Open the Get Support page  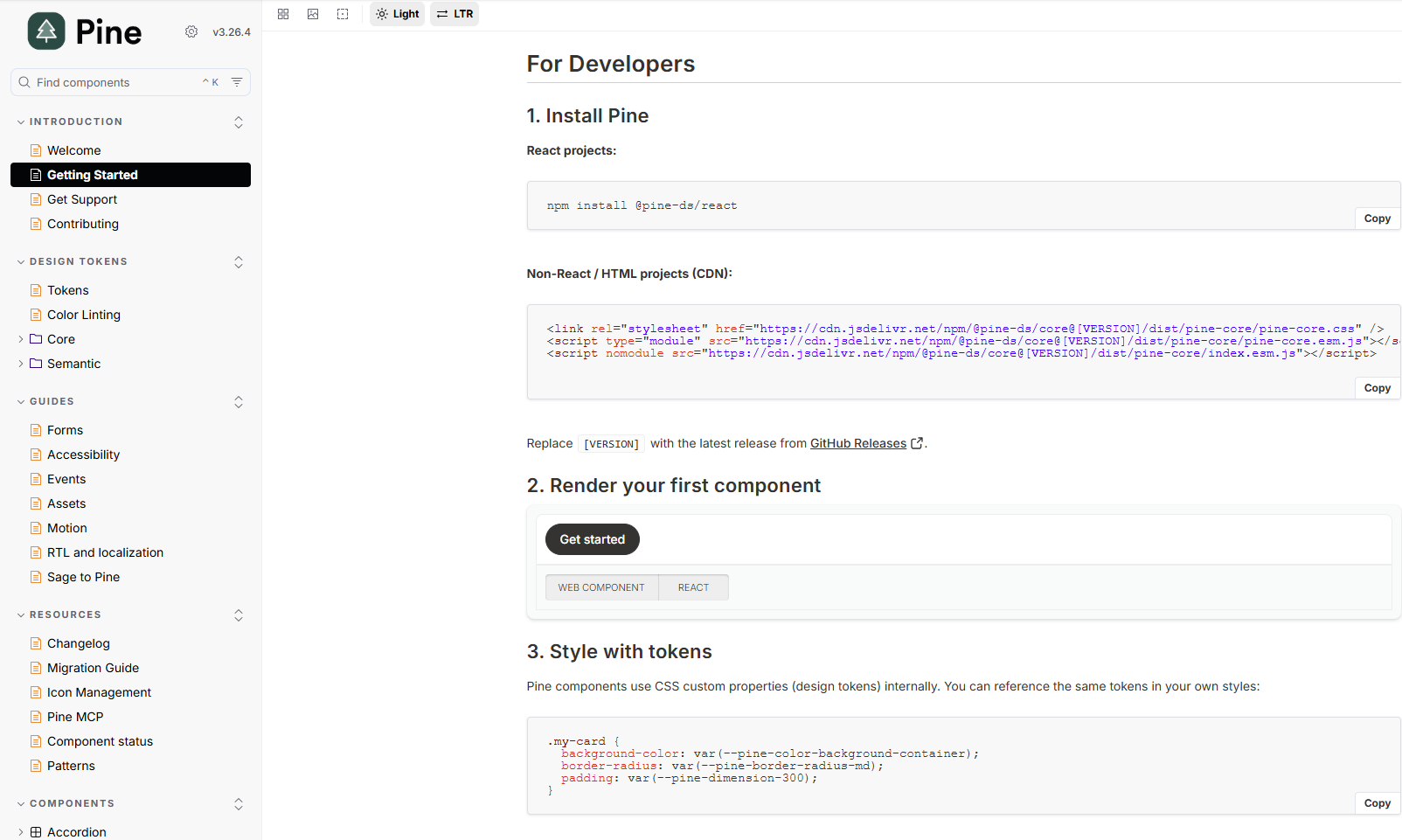130,199
